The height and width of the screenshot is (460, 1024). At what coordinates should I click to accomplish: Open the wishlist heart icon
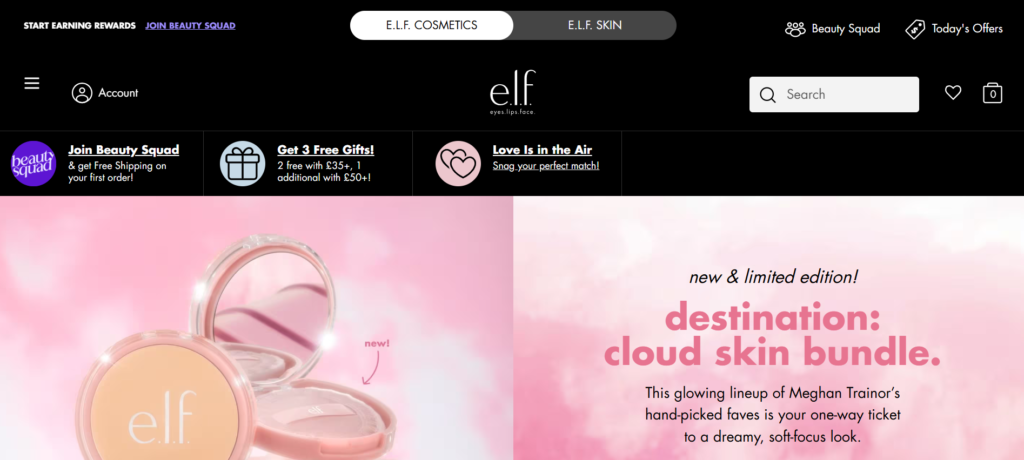pyautogui.click(x=953, y=93)
